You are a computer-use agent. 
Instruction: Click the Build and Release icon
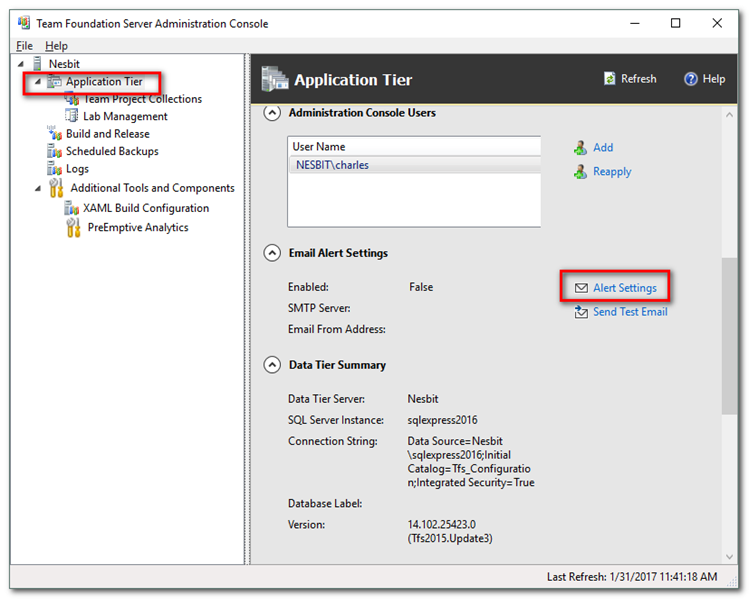[54, 133]
